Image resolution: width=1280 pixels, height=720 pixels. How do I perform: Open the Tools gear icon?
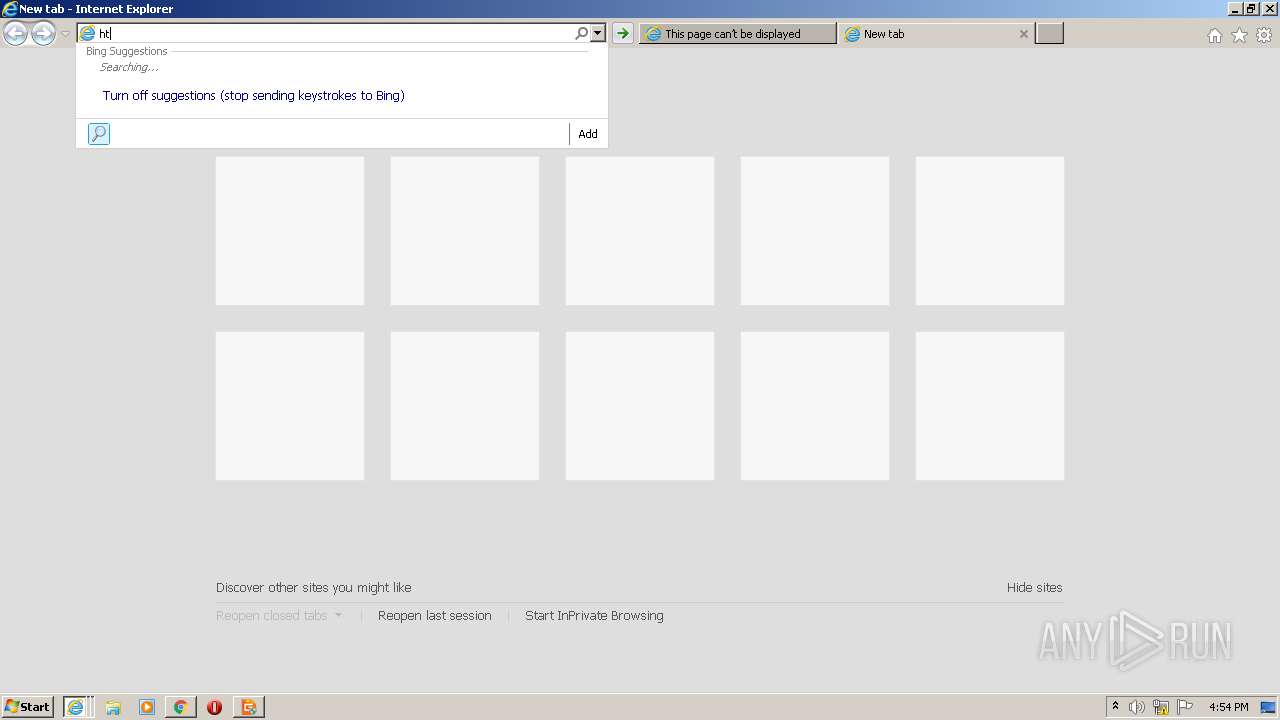coord(1264,35)
